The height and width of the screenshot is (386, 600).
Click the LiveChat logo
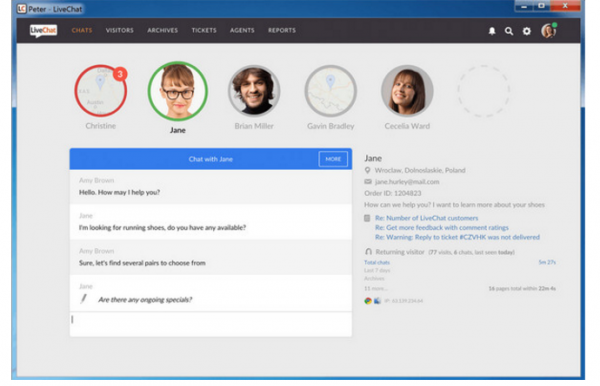coord(43,31)
